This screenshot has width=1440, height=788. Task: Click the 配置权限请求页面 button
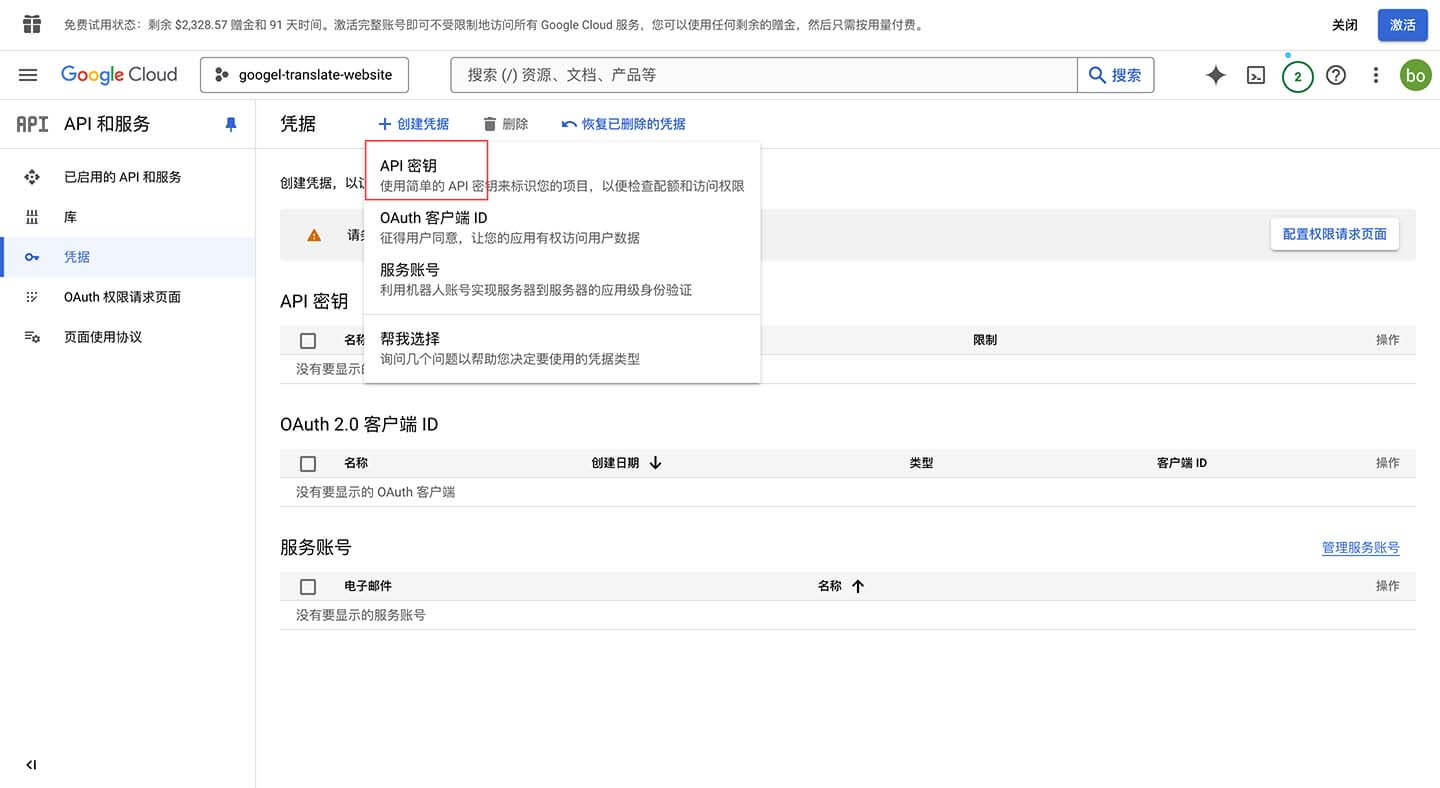click(x=1335, y=234)
